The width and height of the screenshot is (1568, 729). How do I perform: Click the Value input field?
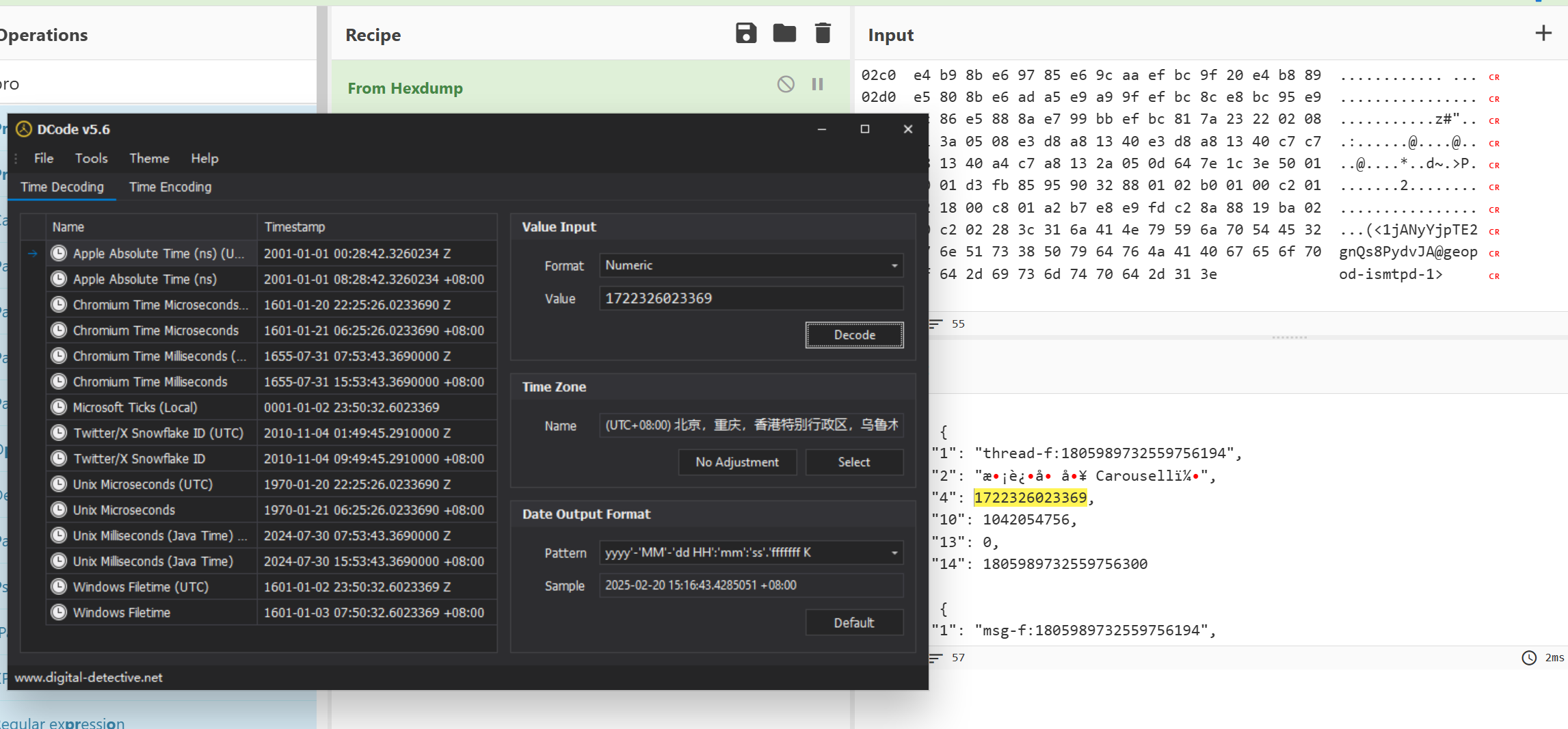coord(752,298)
